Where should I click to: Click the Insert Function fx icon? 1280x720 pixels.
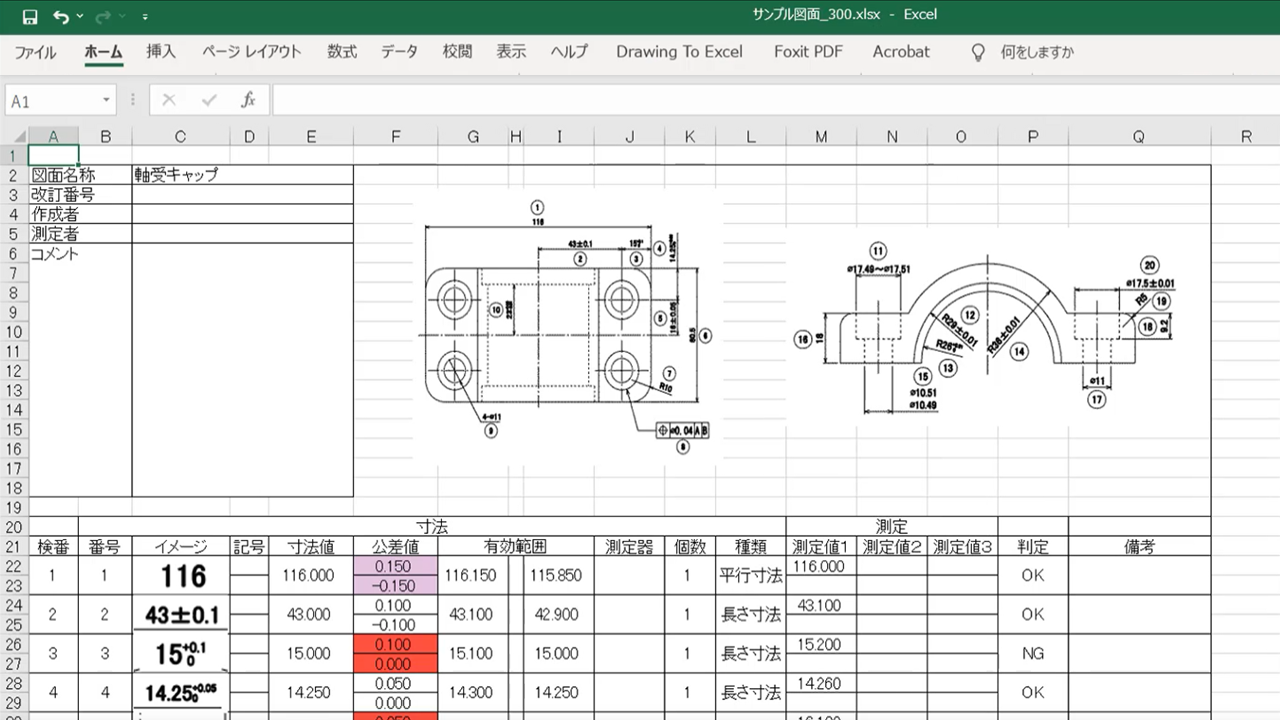[248, 100]
